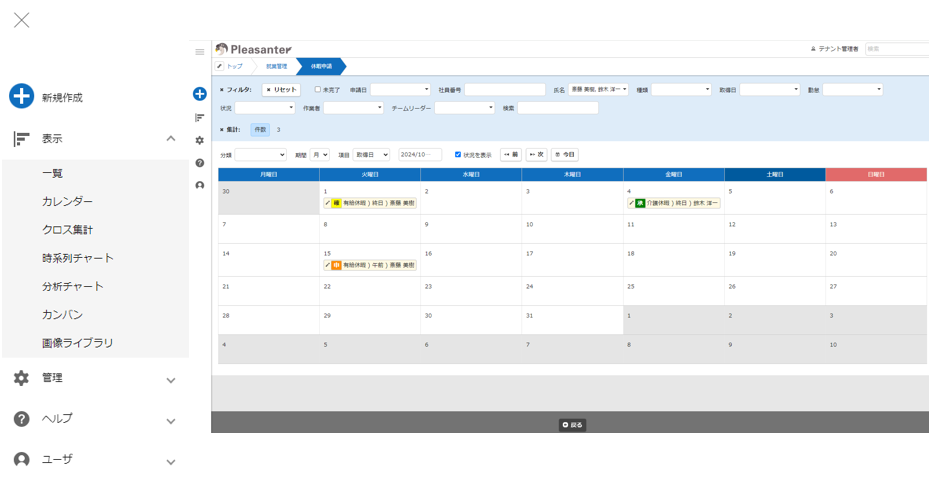Click the user avatar icon beside ユーザ
Image resolution: width=931 pixels, height=478 pixels.
pyautogui.click(x=21, y=460)
